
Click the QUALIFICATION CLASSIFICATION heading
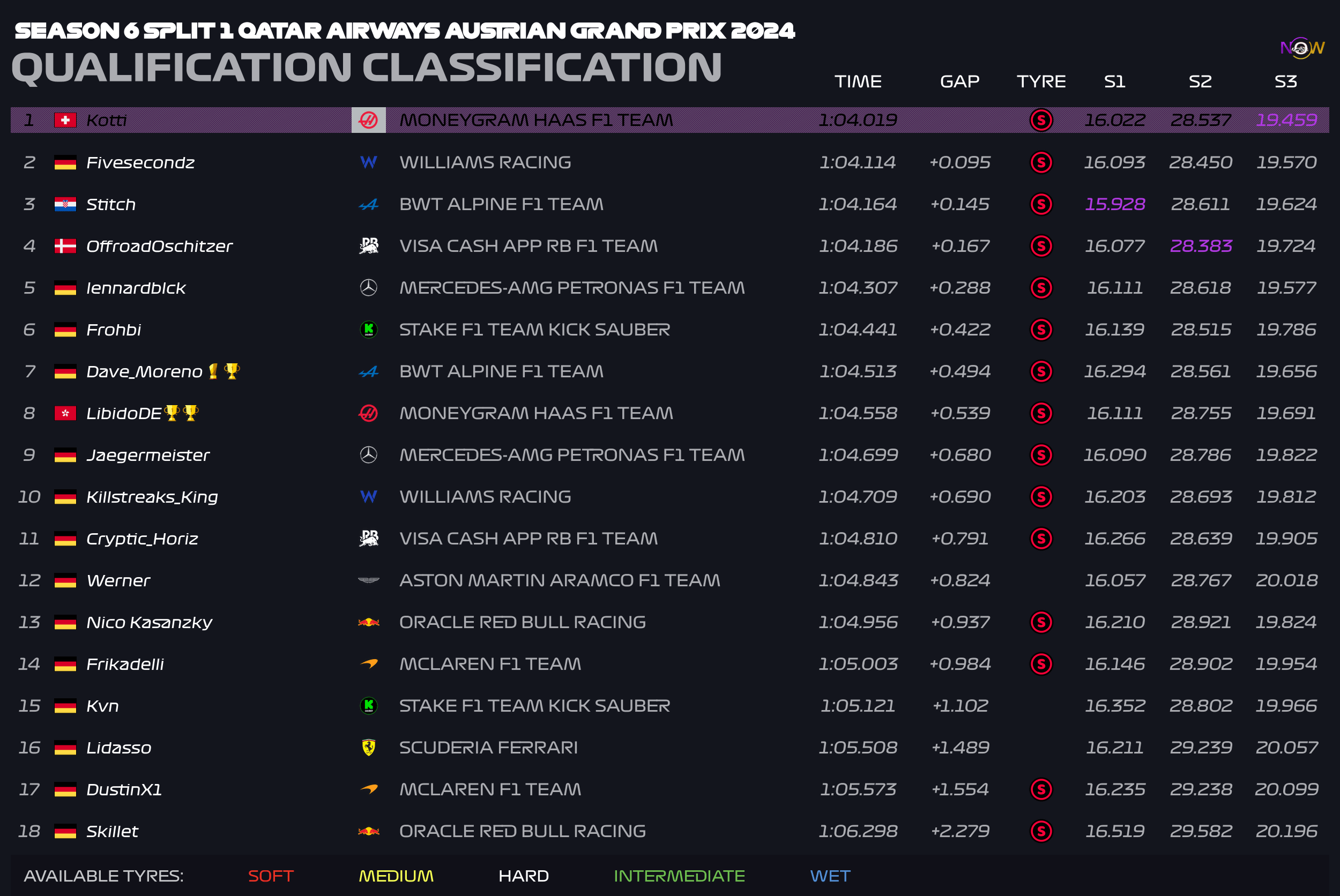(x=367, y=68)
